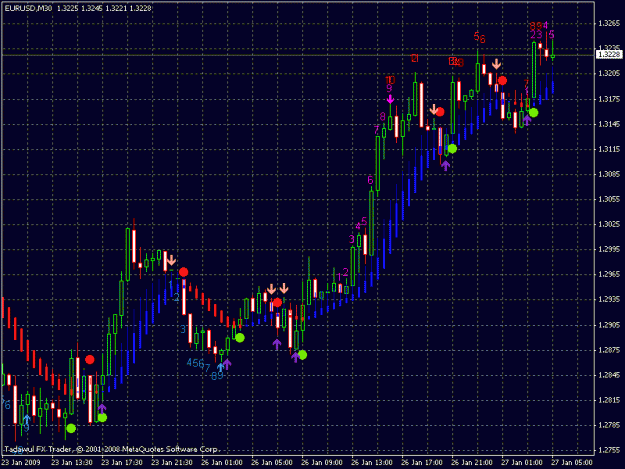Click the 26 Jan 21:00 time label
The height and width of the screenshot is (469, 625).
click(x=472, y=462)
